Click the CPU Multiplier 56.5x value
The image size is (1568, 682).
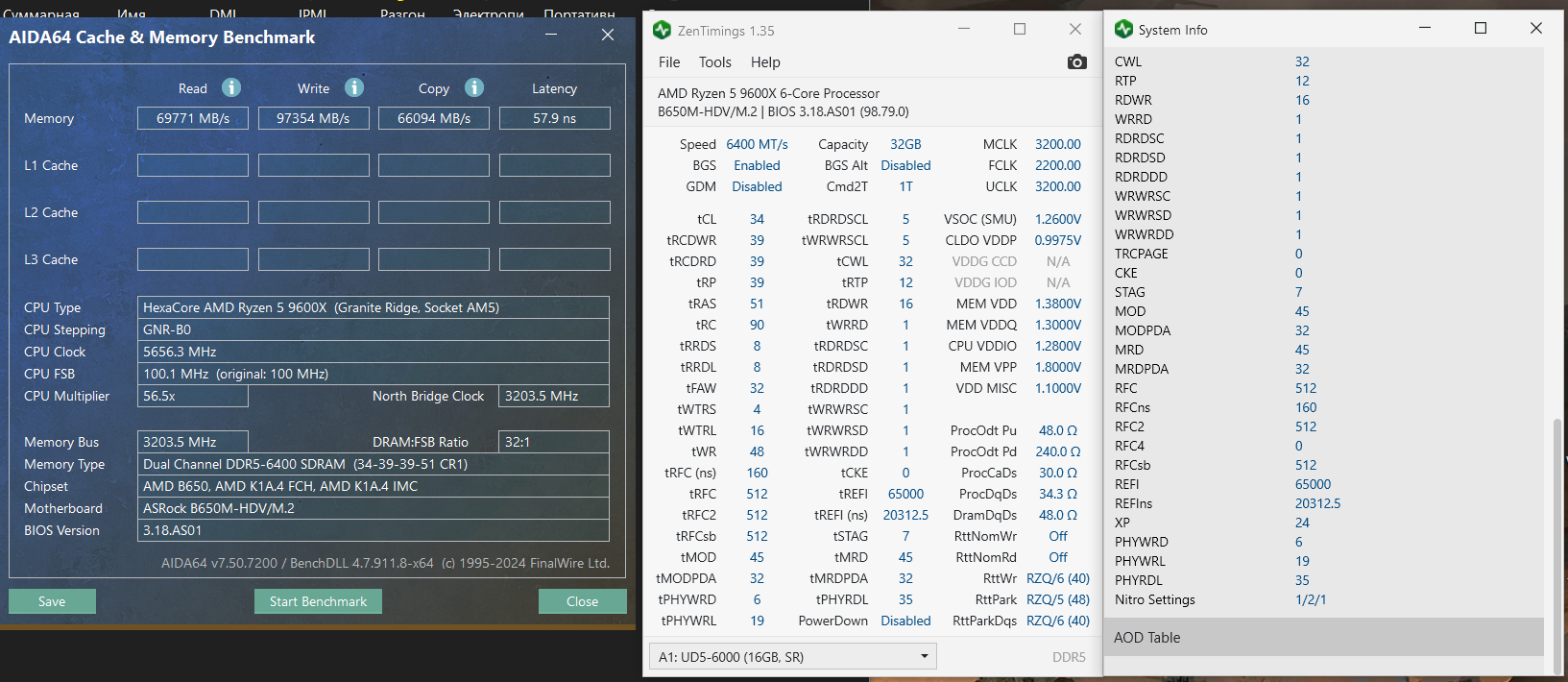pos(193,396)
